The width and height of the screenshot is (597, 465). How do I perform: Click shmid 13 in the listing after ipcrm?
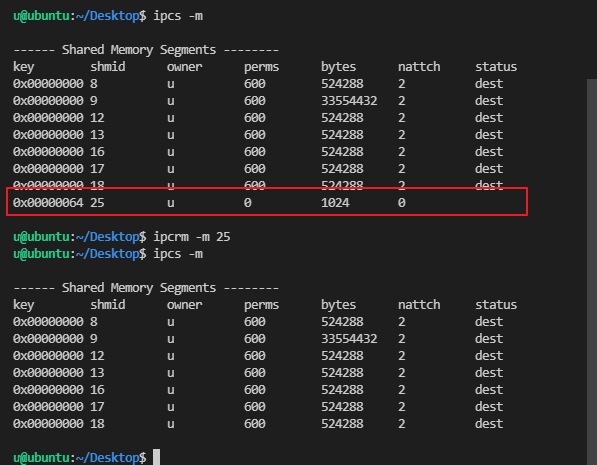(97, 373)
